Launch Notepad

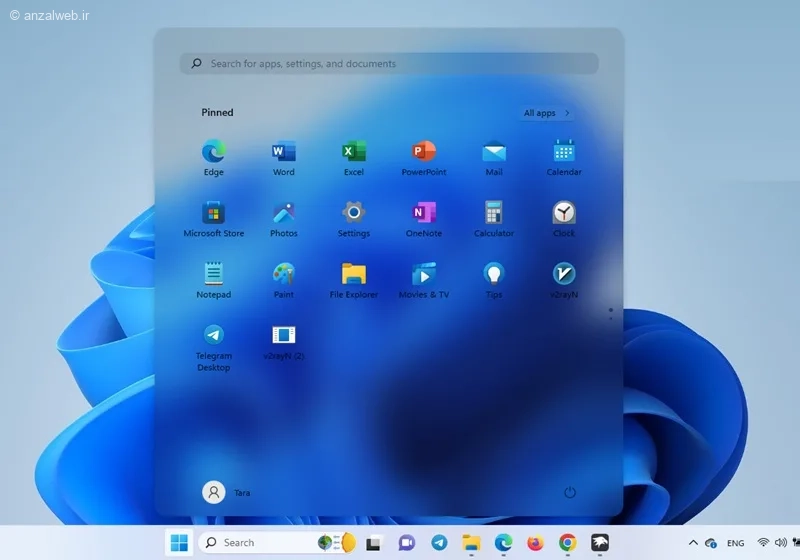tap(213, 281)
